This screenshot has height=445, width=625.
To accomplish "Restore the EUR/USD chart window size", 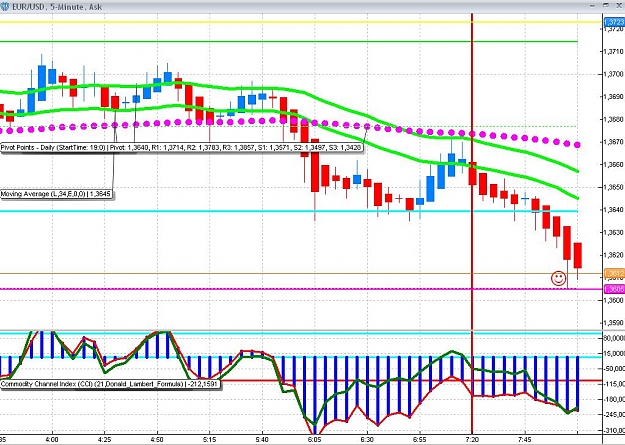I will (606, 6).
